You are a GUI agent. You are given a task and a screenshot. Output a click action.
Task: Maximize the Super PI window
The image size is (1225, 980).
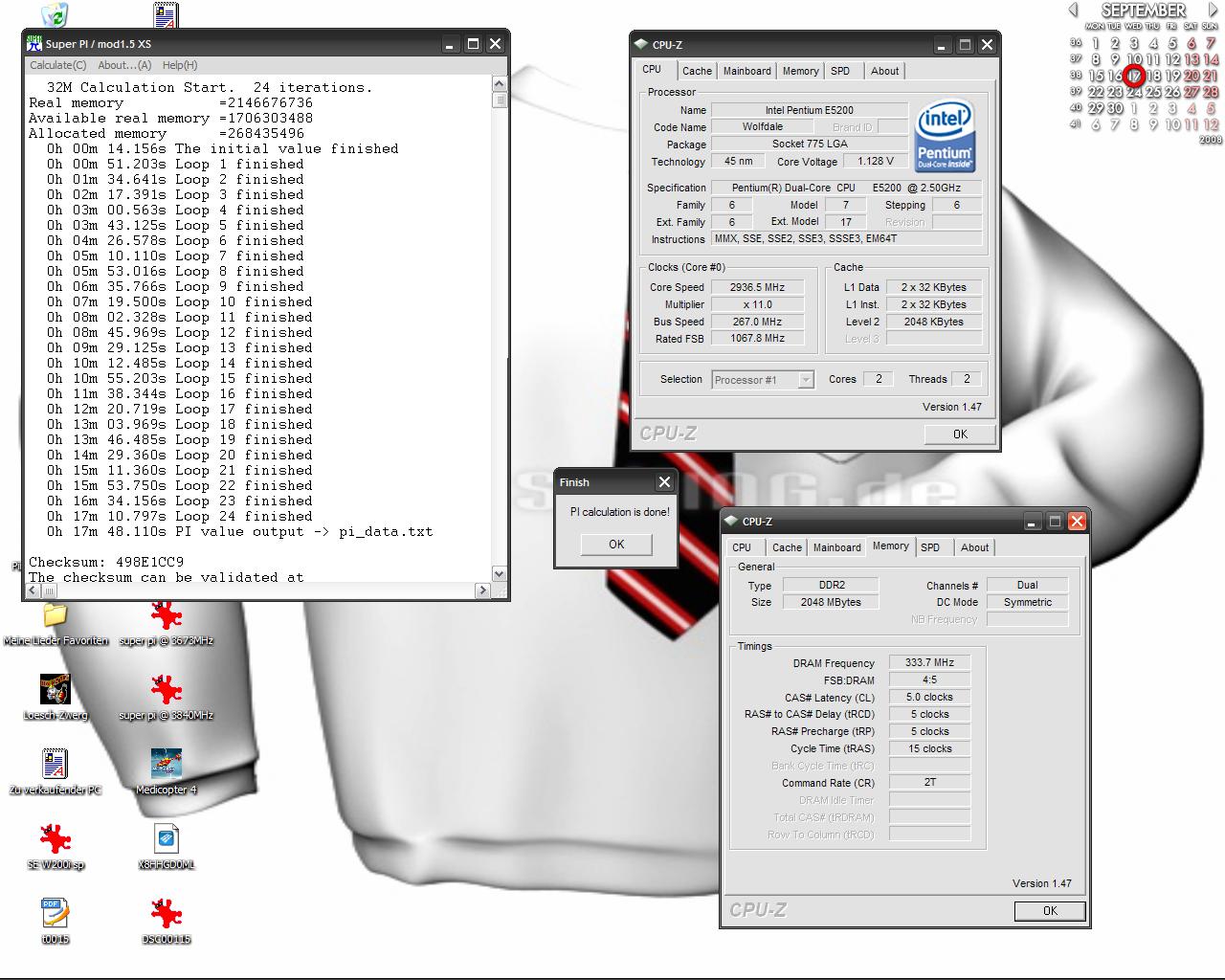(x=473, y=44)
